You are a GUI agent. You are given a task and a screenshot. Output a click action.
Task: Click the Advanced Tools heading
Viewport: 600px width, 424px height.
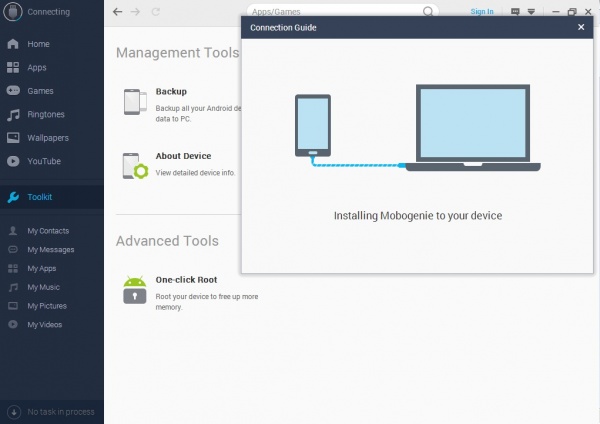coord(167,241)
